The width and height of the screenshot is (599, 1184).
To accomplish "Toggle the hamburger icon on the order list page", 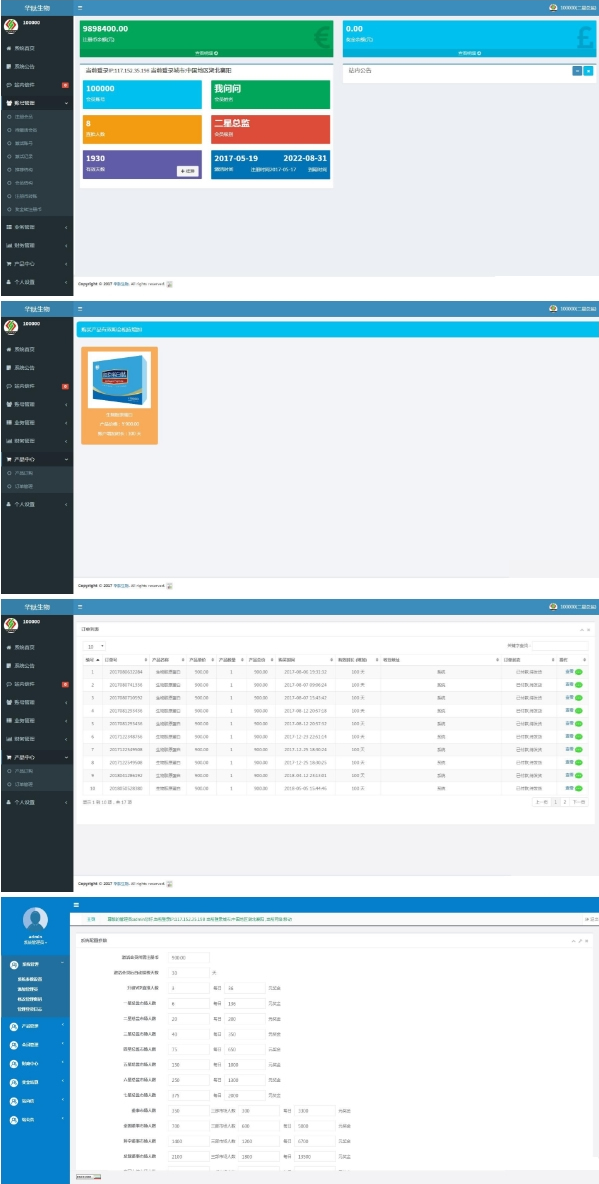I will (80, 606).
